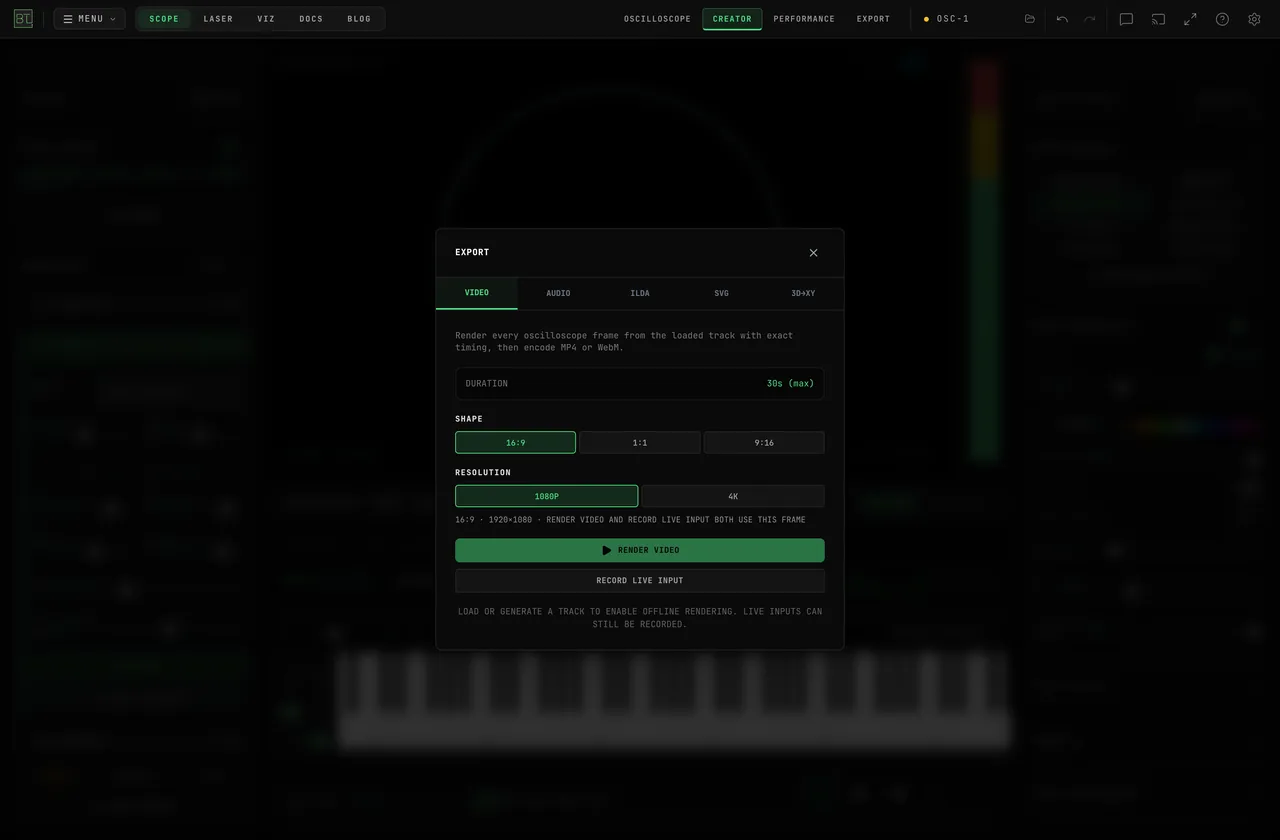Open the ILDA export tab
This screenshot has height=840, width=1280.
(x=640, y=293)
